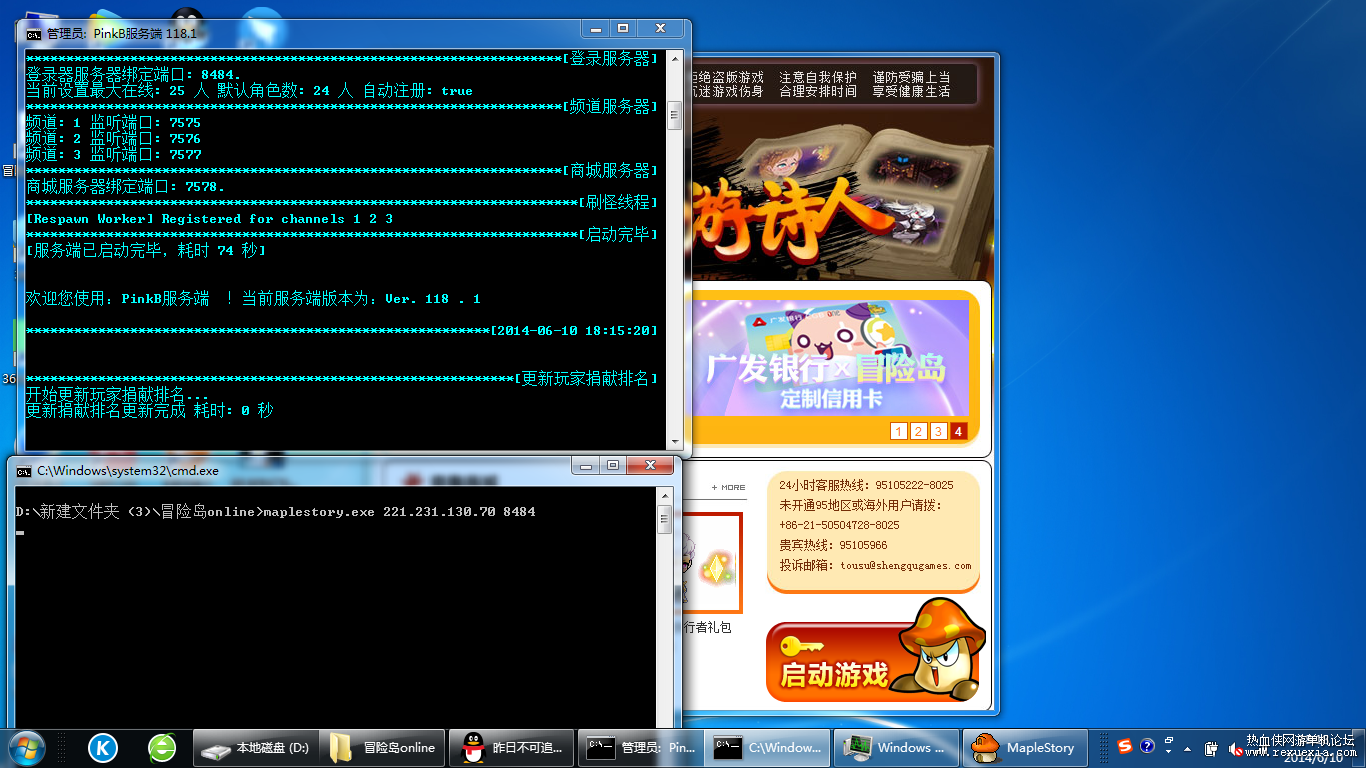Select banner slide 2
1366x768 pixels.
click(918, 431)
